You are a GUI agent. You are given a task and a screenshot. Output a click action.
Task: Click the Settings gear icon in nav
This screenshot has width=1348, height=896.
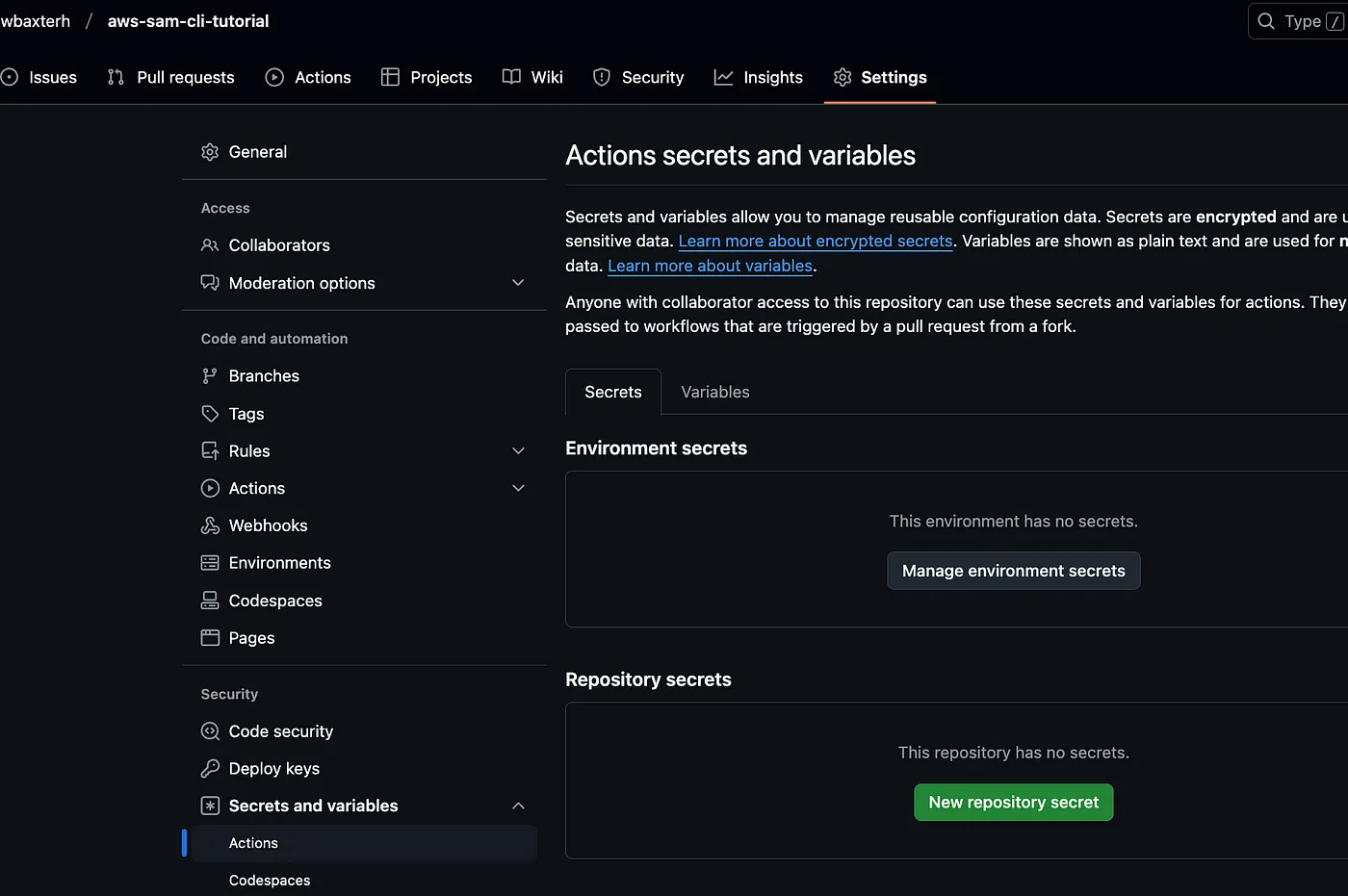pyautogui.click(x=842, y=77)
